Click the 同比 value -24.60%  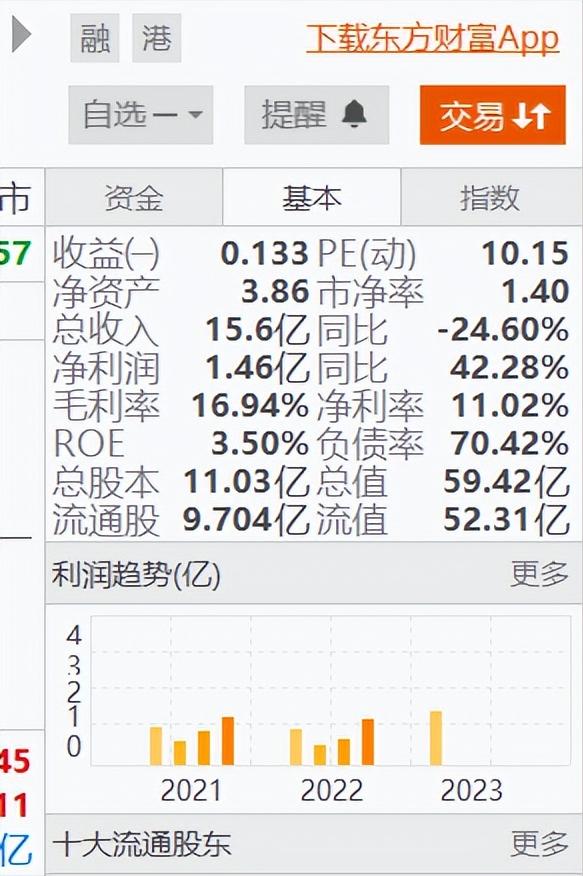click(x=503, y=330)
